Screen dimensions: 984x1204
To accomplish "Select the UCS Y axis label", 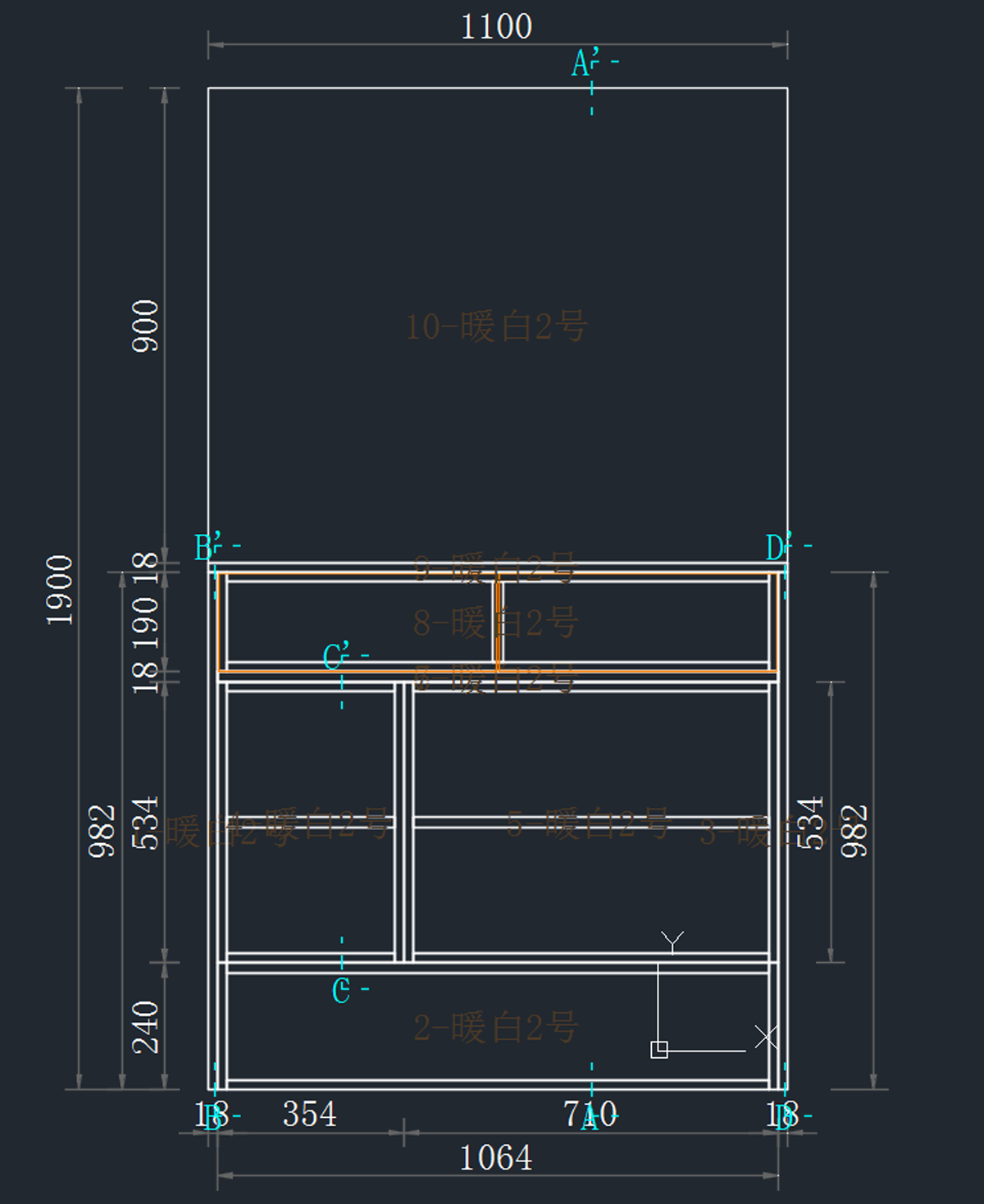I will pos(672,942).
